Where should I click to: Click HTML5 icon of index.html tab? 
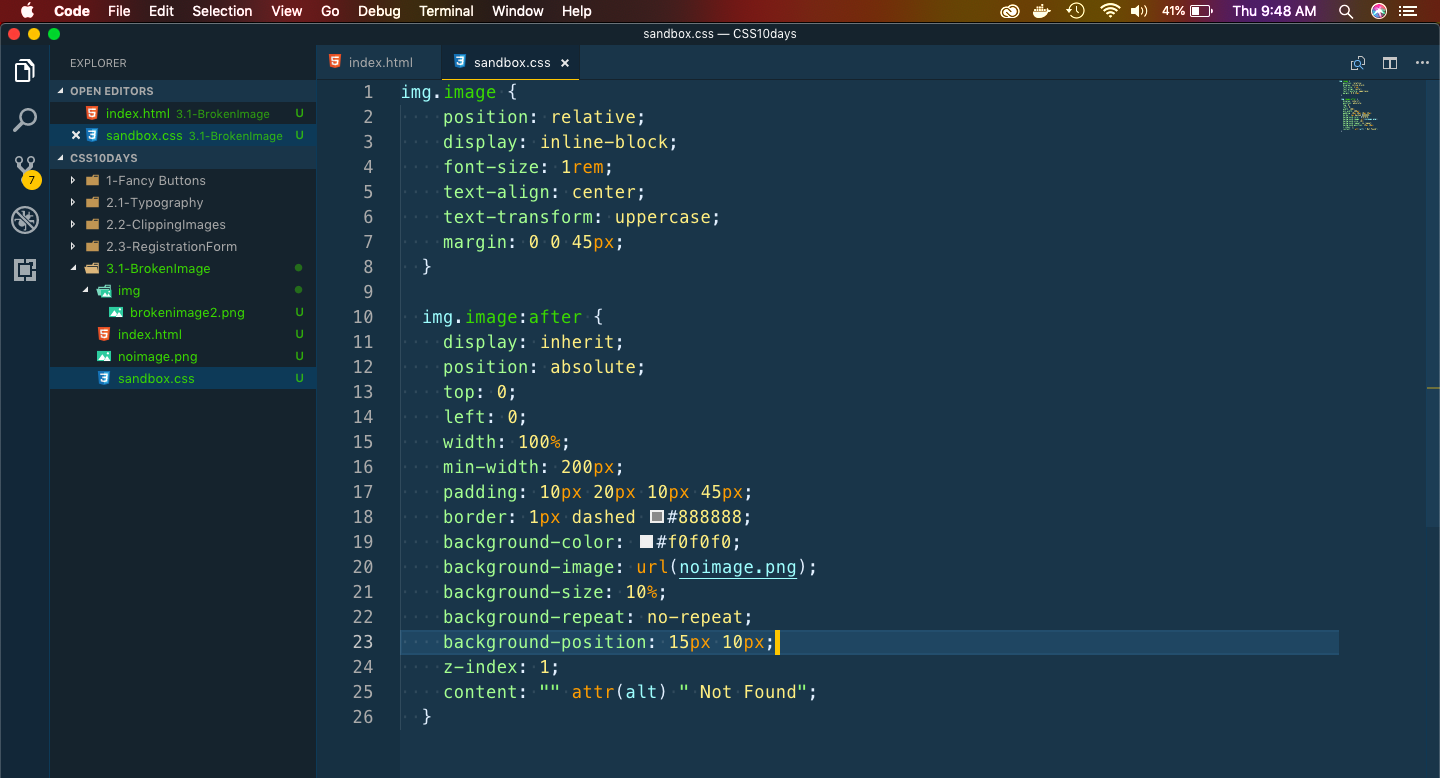click(x=335, y=62)
